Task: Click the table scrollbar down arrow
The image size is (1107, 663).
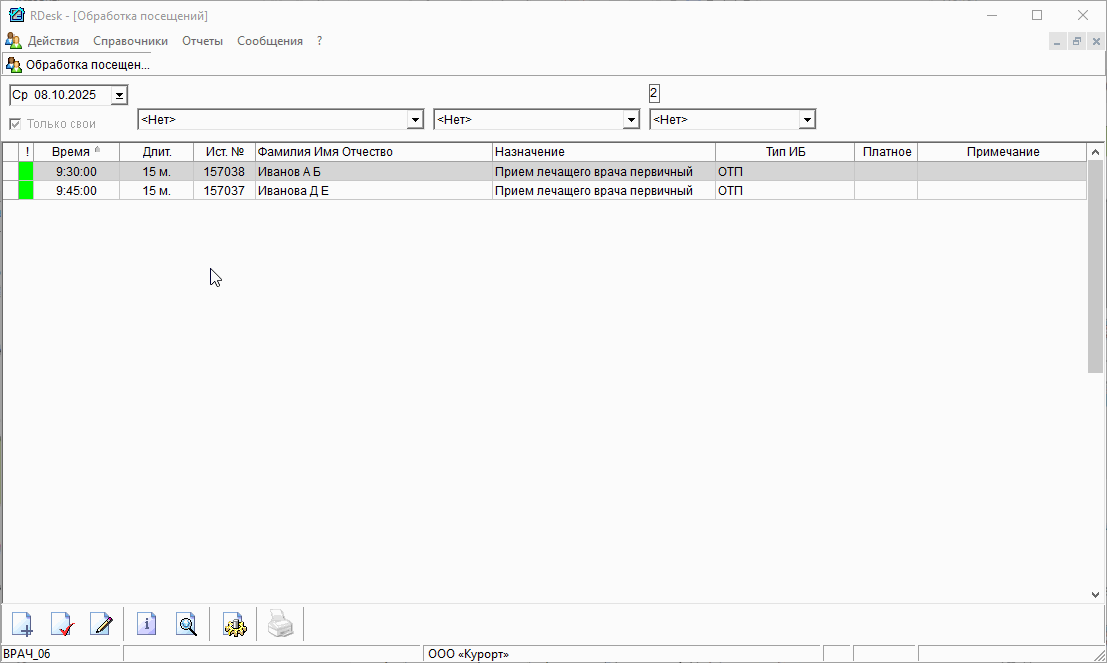Action: coord(1095,594)
